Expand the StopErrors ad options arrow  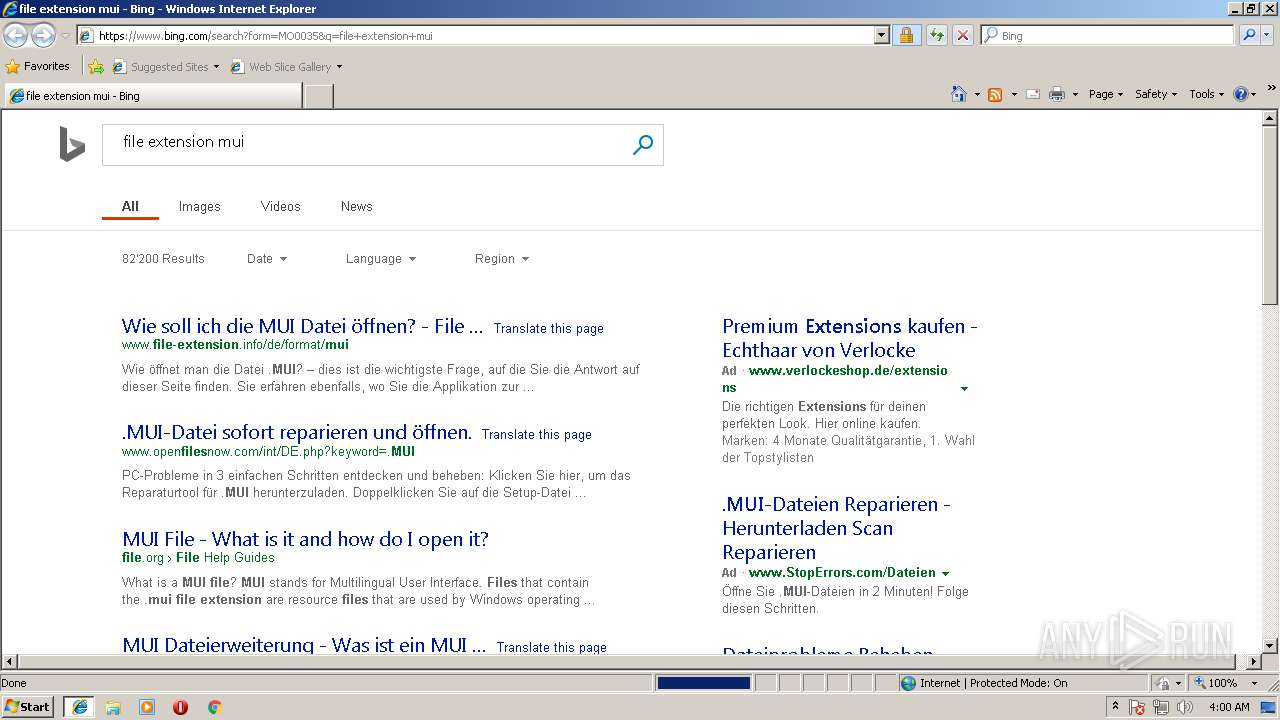click(946, 573)
